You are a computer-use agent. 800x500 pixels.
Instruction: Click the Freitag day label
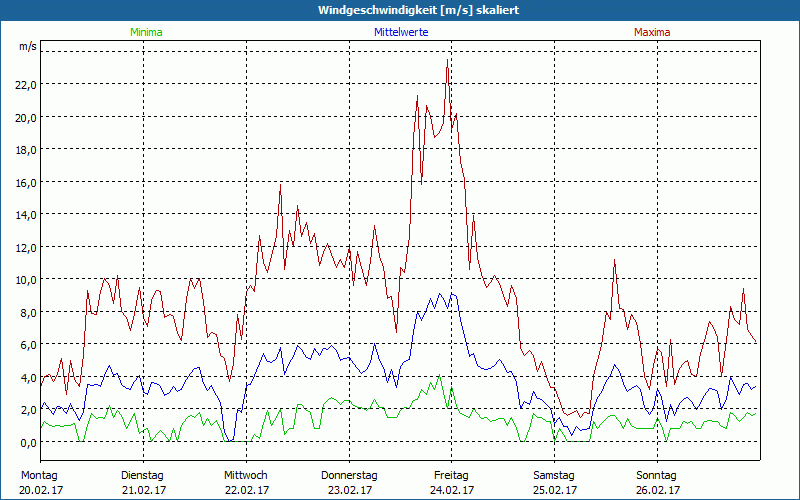451,476
